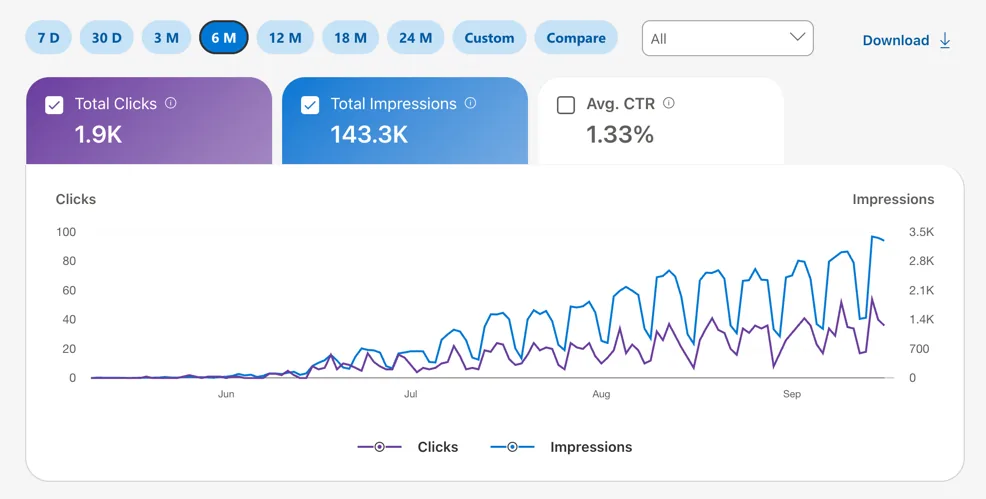Click the download arrow icon
This screenshot has height=499, width=986.
pyautogui.click(x=944, y=41)
